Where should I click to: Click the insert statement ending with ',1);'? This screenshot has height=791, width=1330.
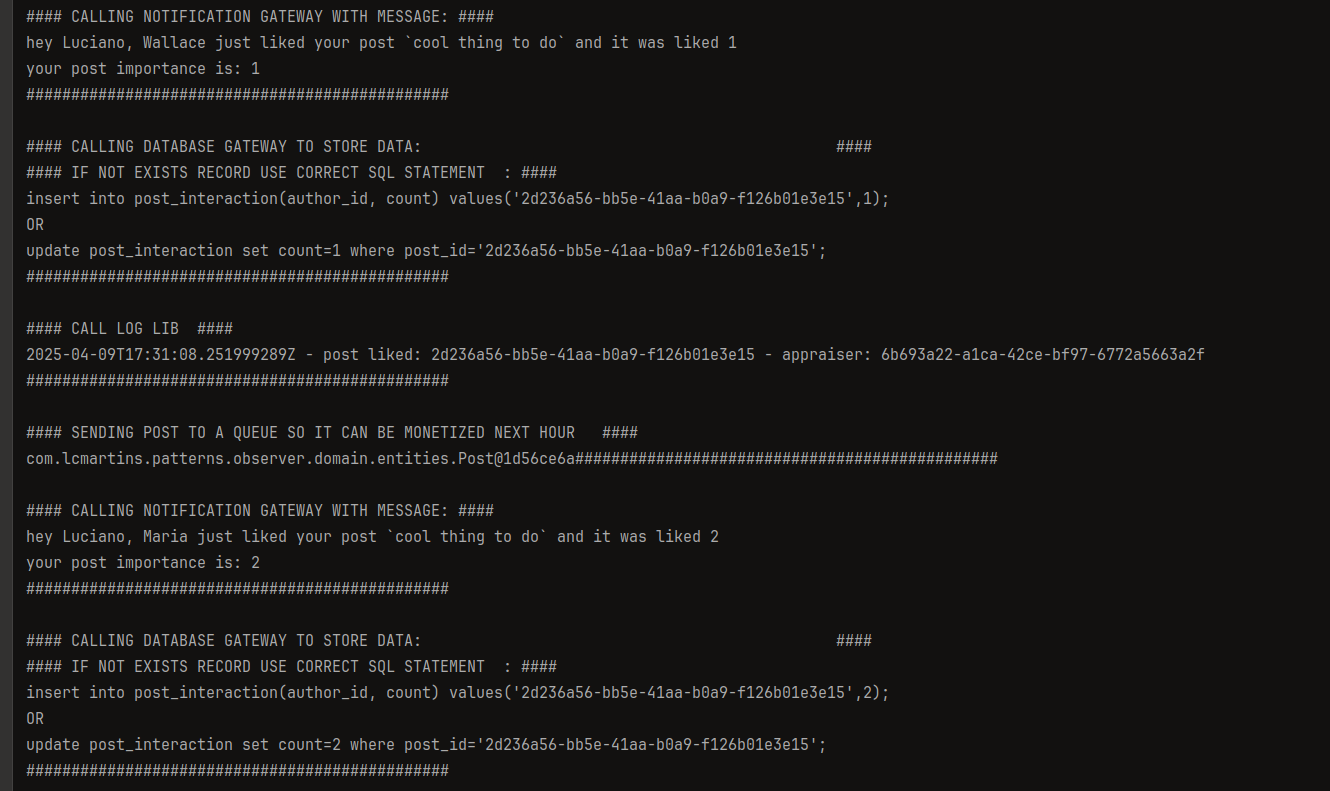click(457, 199)
